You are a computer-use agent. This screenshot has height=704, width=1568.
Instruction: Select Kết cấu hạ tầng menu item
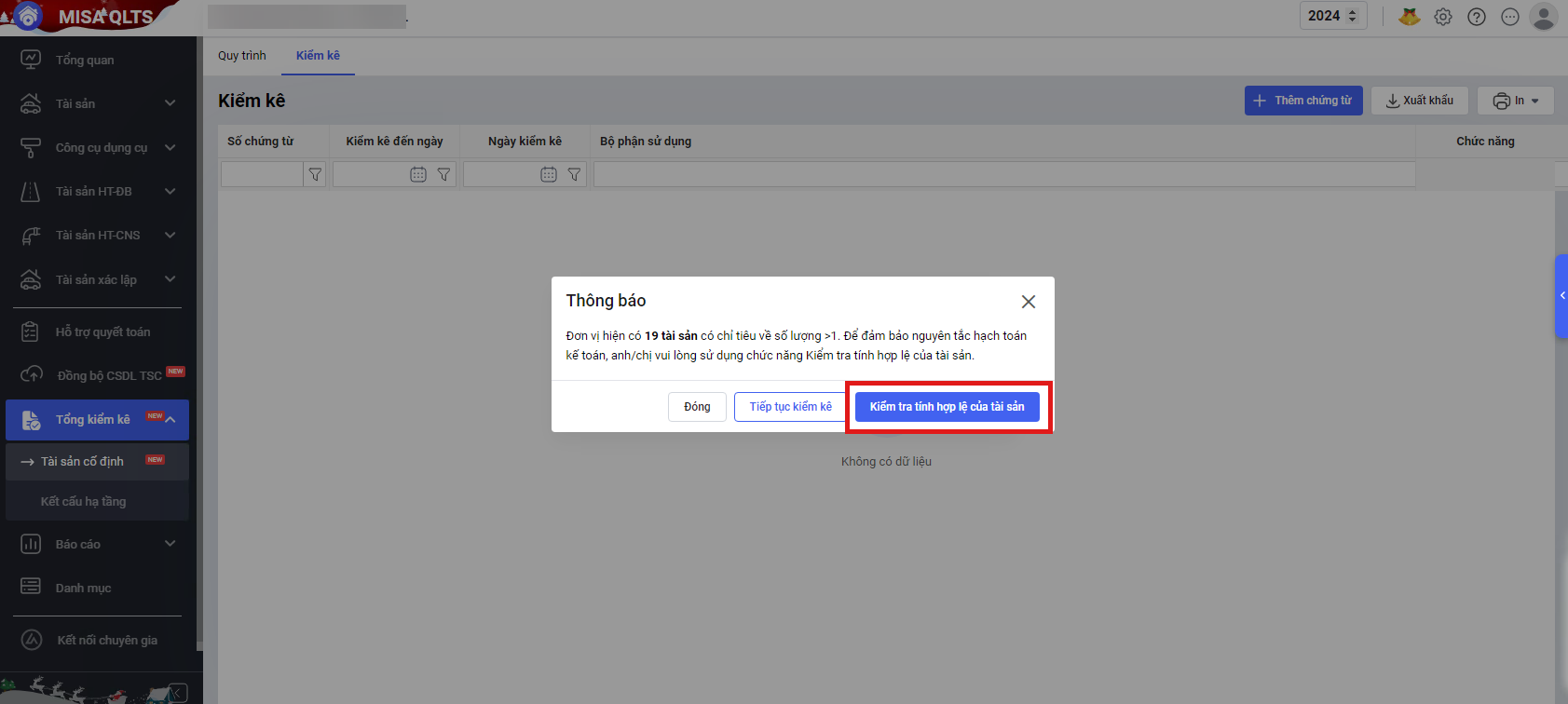[x=84, y=501]
